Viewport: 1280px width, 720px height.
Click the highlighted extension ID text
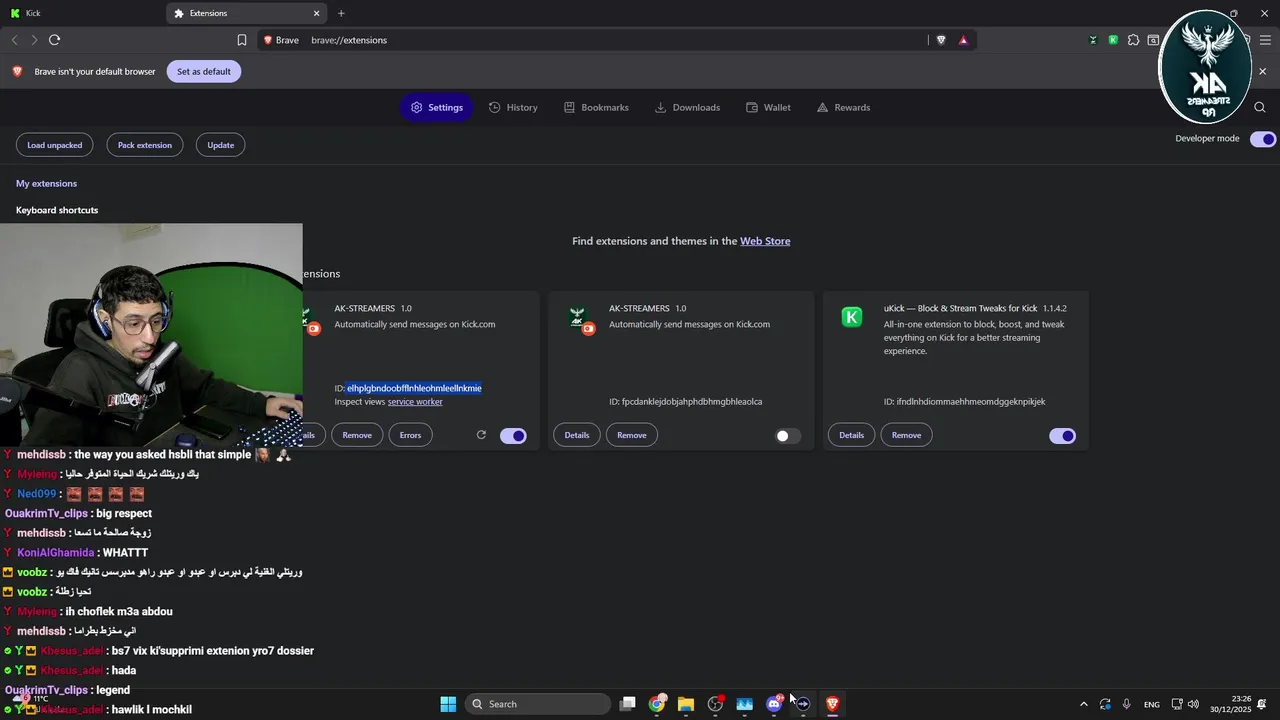(x=414, y=388)
